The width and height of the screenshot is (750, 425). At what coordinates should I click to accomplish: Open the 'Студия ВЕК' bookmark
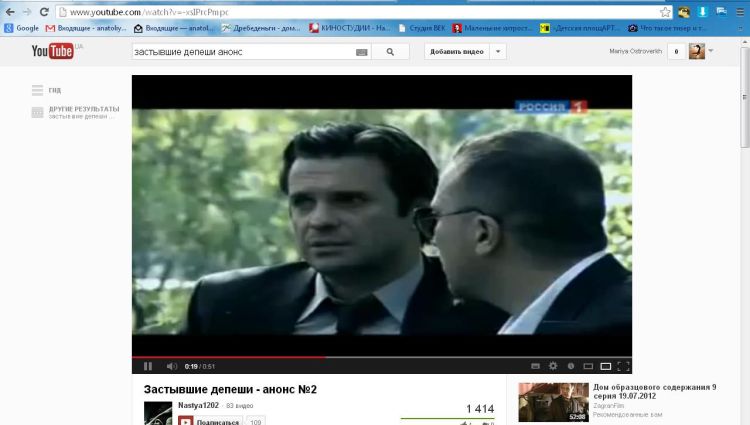[x=422, y=28]
